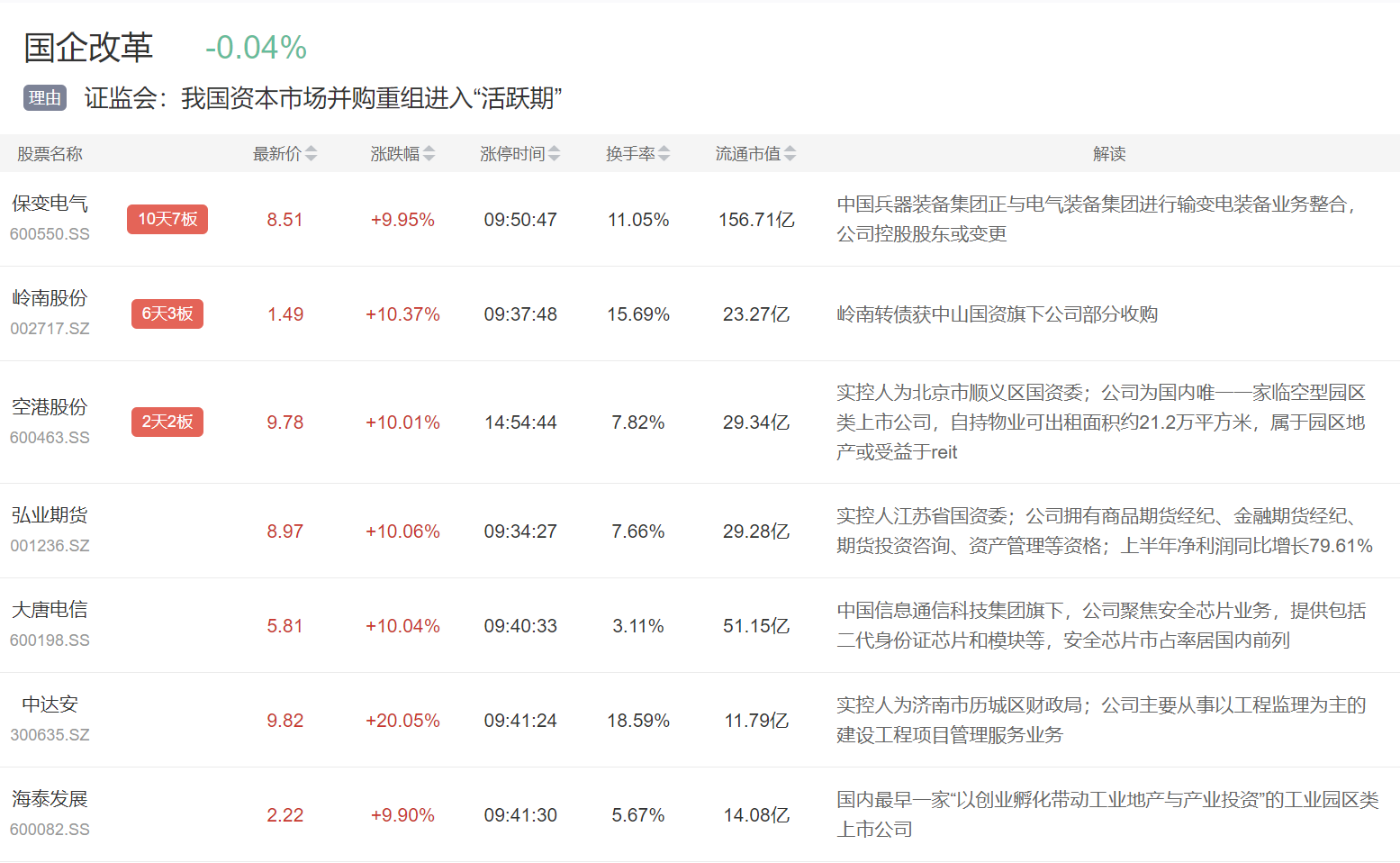The width and height of the screenshot is (1400, 863).
Task: Open the 保变电气 stock name
Action: click(x=50, y=204)
